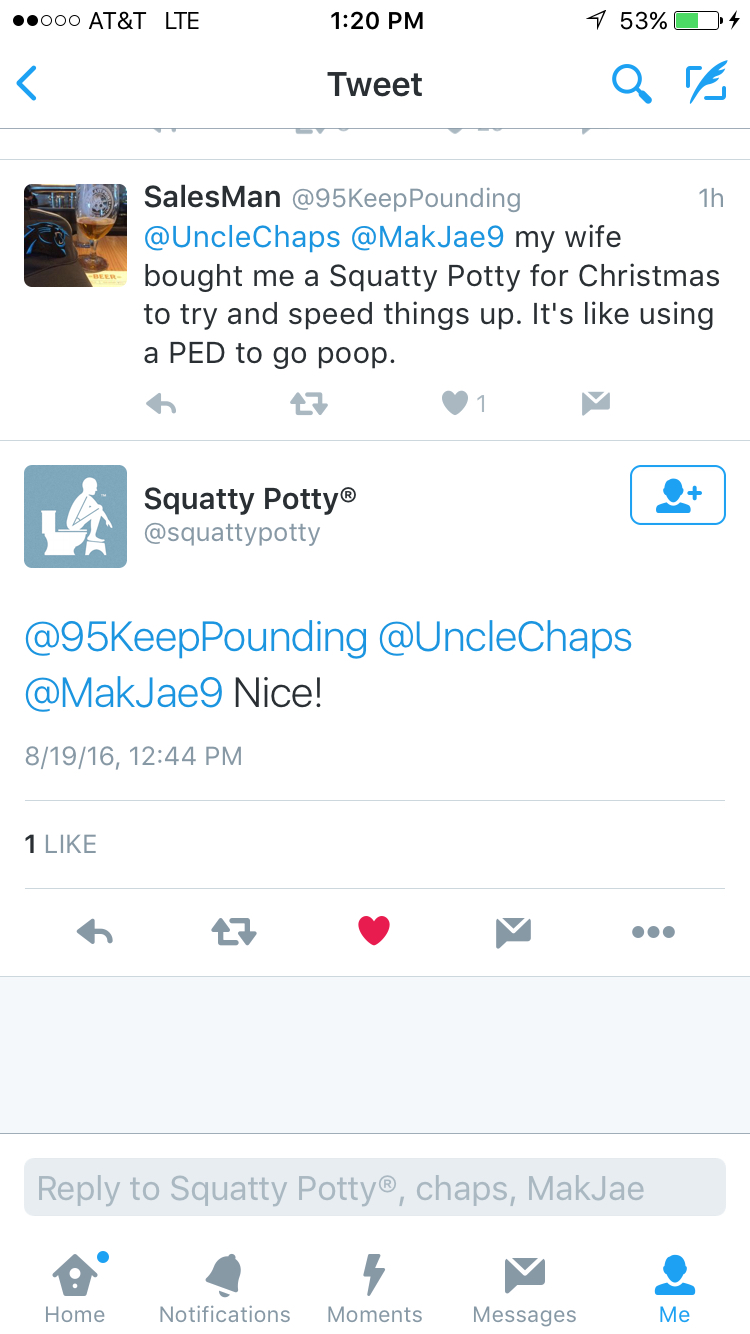The image size is (750, 1334).
Task: Open search with magnifying glass icon
Action: tap(631, 84)
